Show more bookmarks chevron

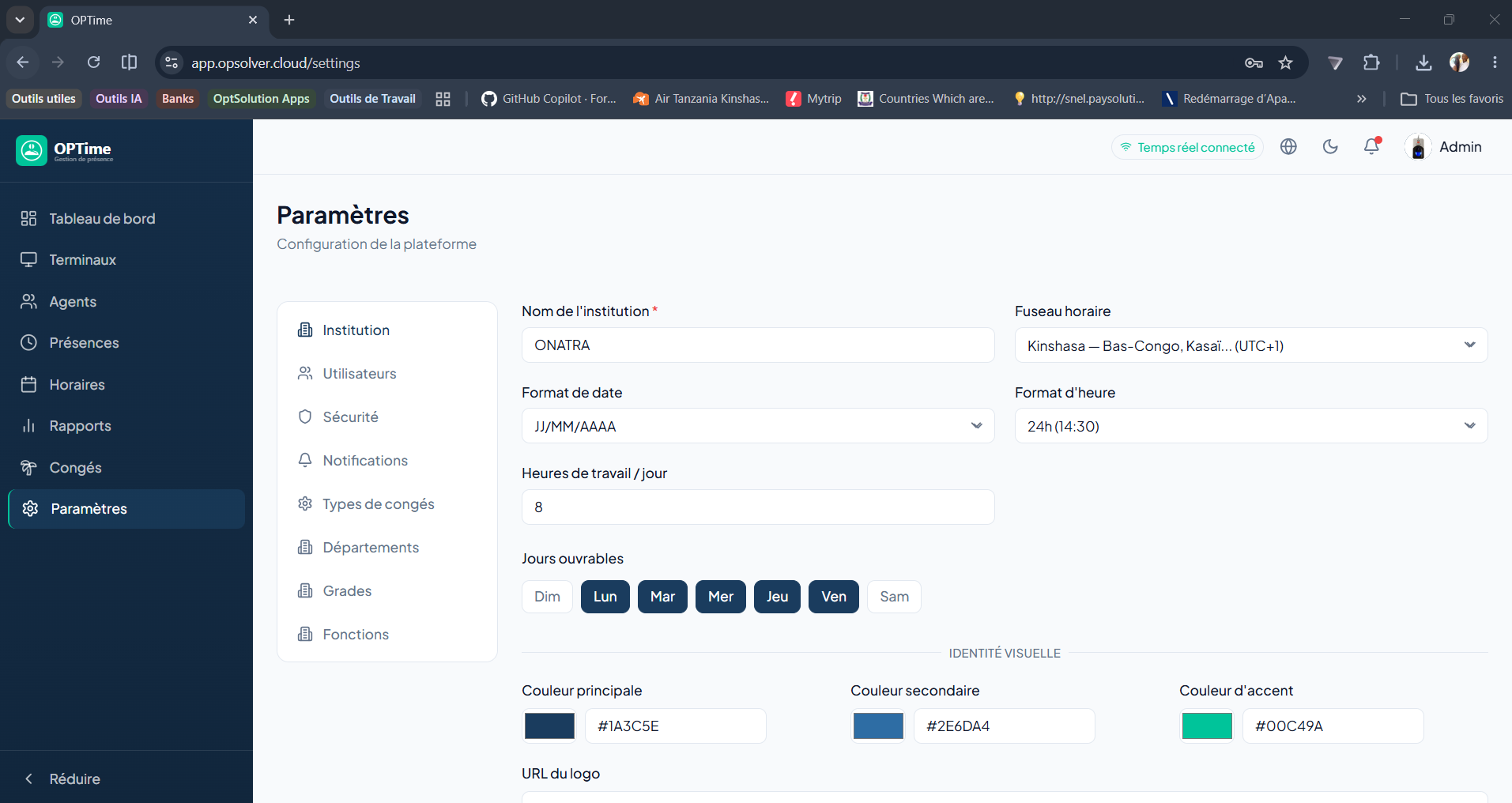1361,99
